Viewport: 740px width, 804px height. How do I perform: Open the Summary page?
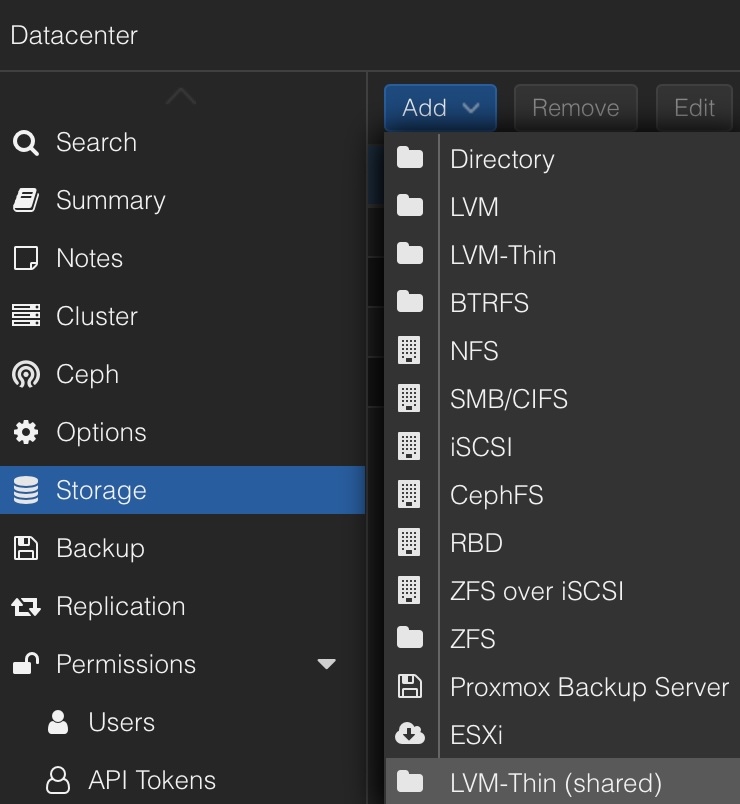point(183,200)
